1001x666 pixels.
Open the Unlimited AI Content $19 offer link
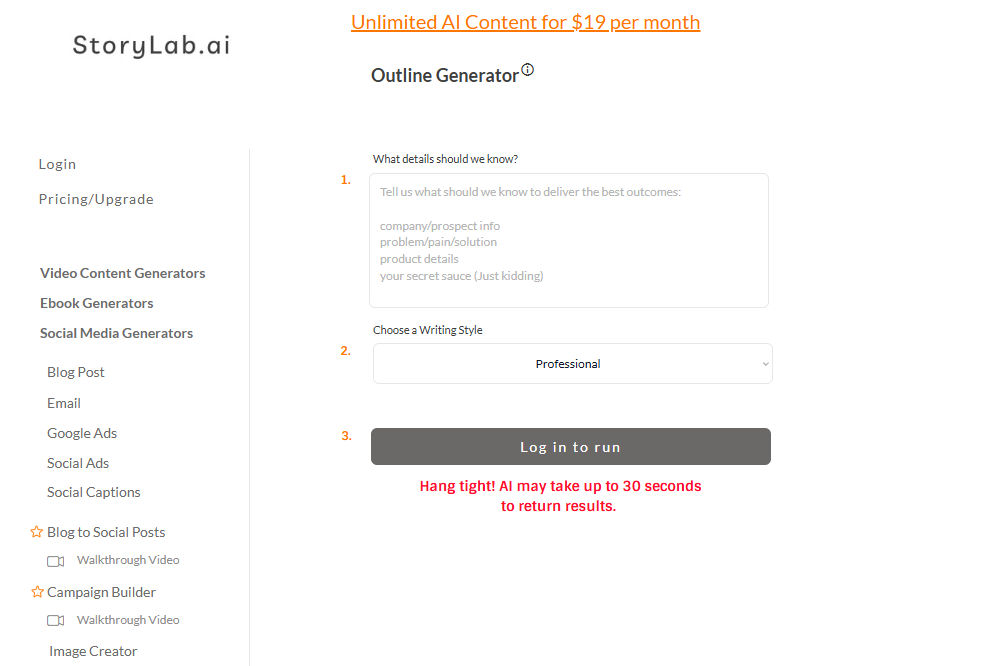click(525, 22)
